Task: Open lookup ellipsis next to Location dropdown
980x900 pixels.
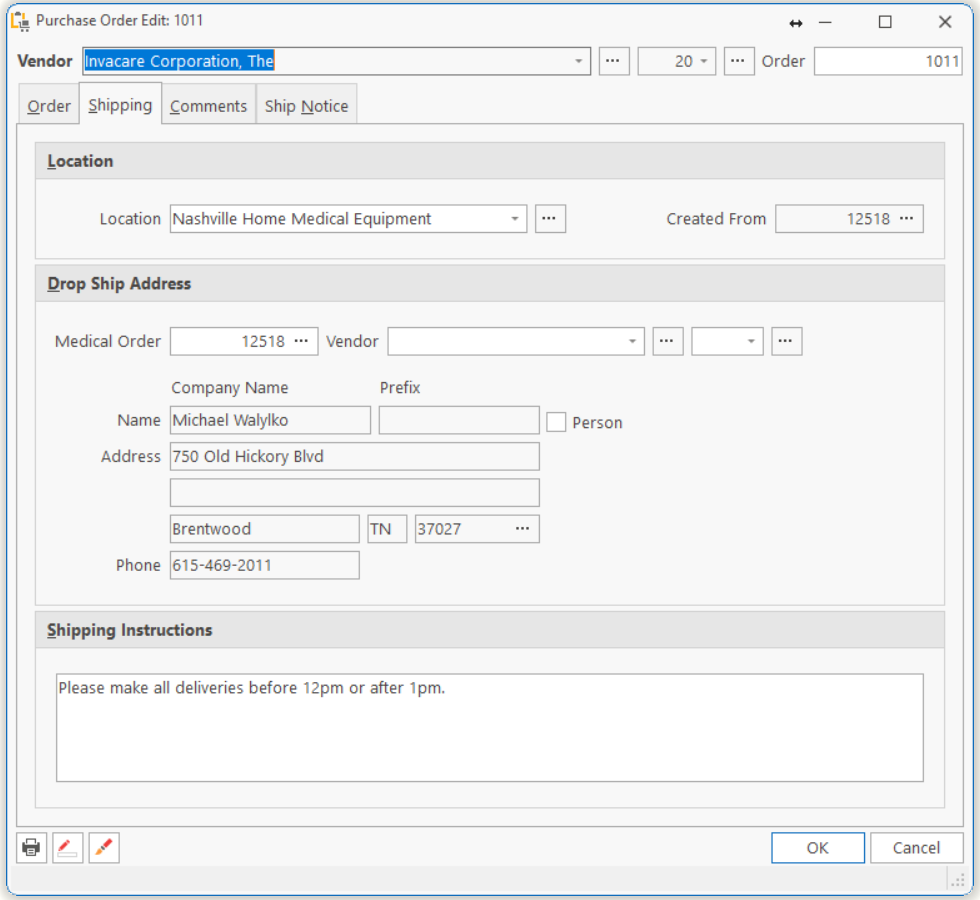Action: click(550, 219)
